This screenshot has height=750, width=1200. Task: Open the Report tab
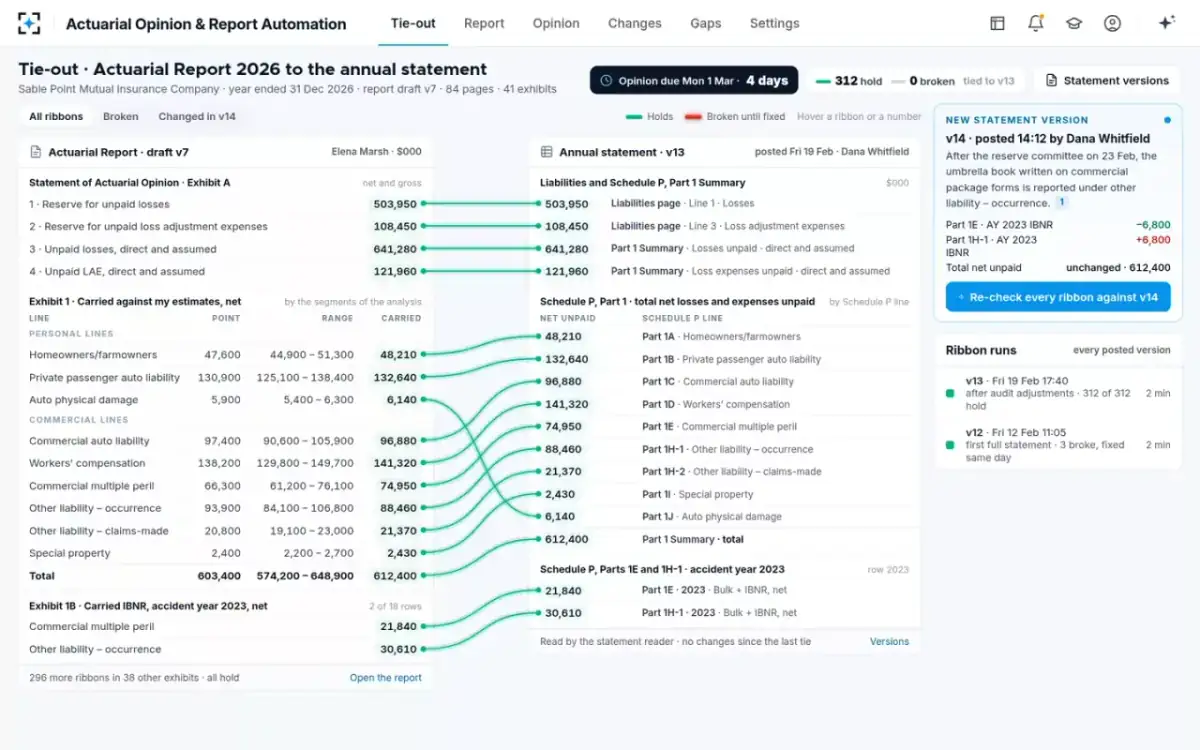point(484,23)
